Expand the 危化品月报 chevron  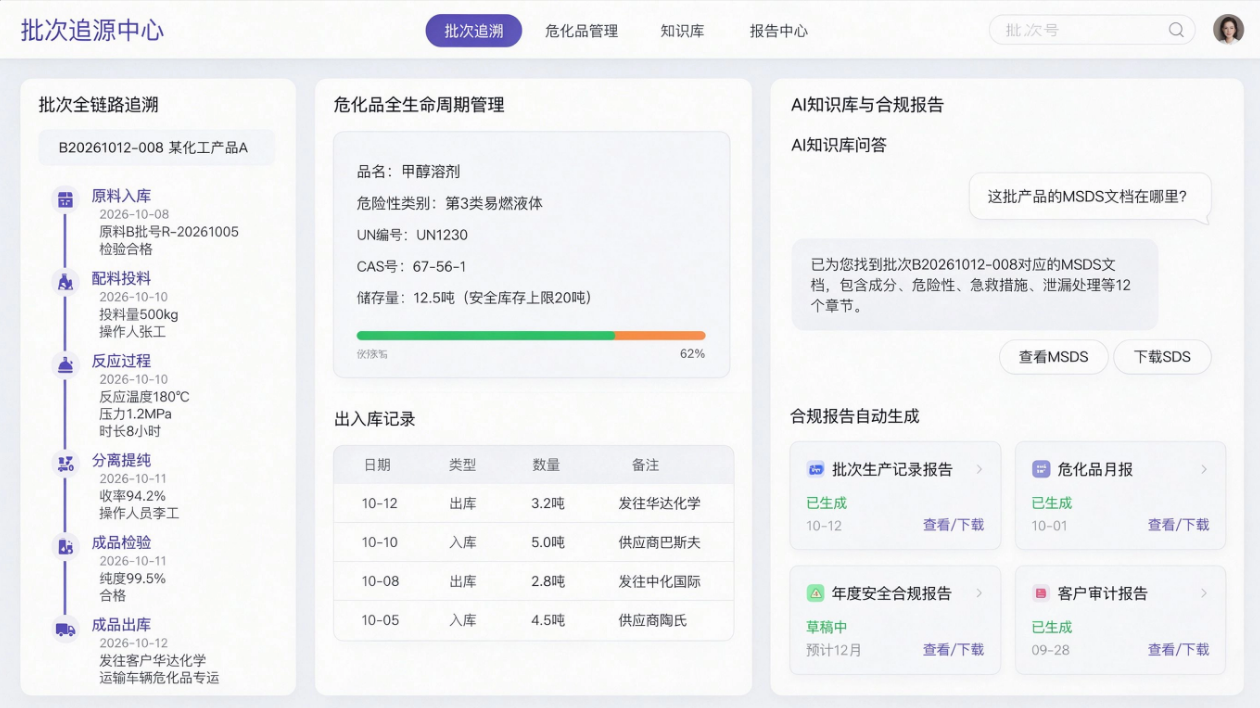[1204, 469]
